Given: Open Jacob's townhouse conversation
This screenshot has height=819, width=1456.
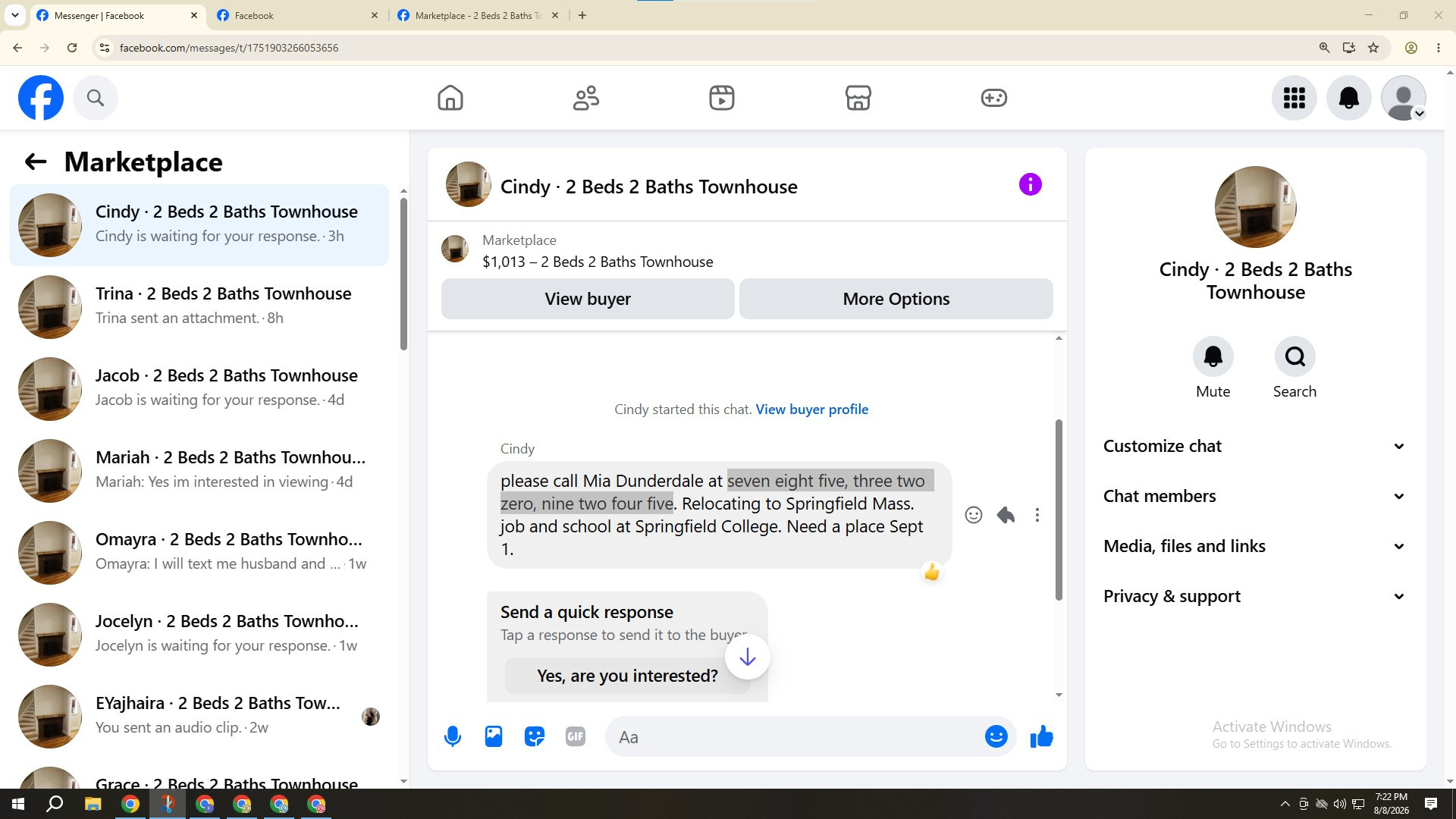Looking at the screenshot, I should pos(199,388).
